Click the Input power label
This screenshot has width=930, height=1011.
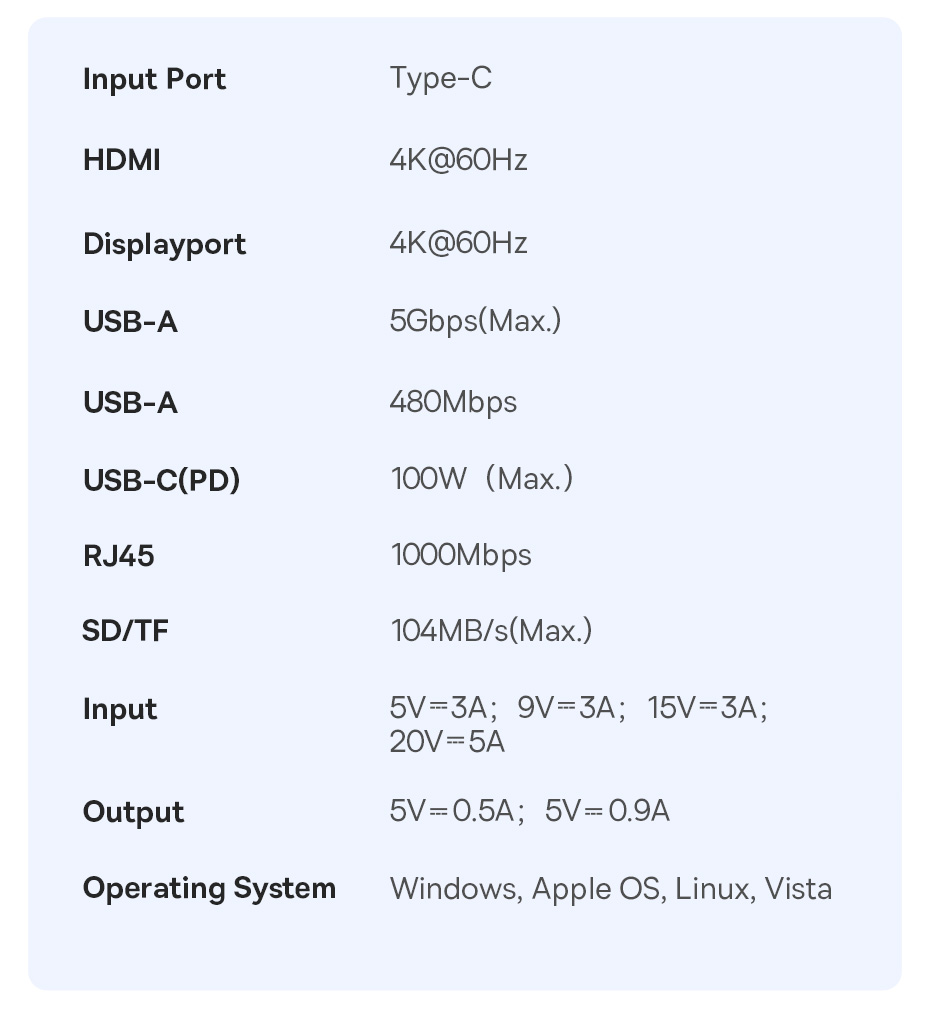[119, 709]
